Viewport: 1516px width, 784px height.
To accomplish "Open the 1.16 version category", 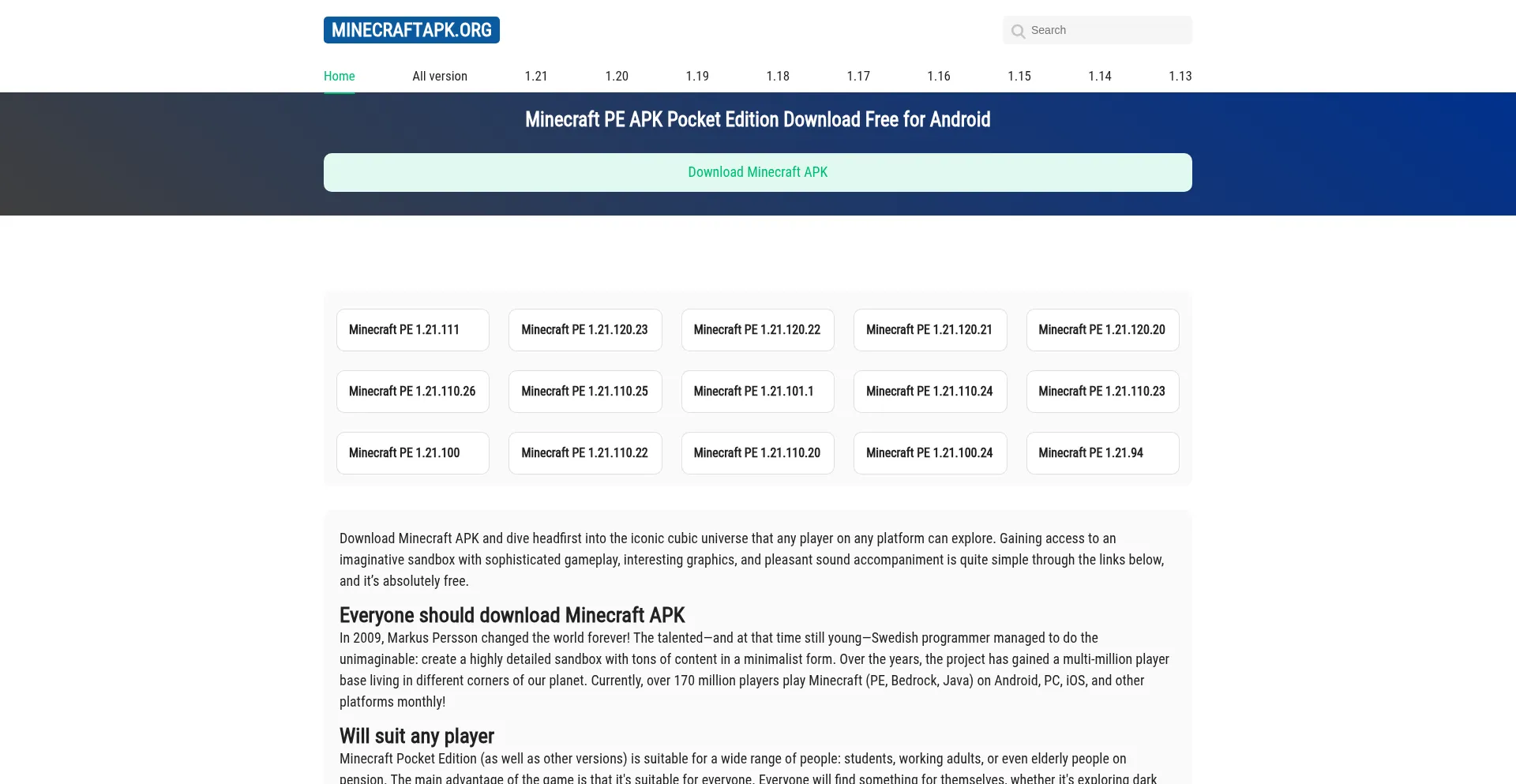I will pyautogui.click(x=939, y=76).
